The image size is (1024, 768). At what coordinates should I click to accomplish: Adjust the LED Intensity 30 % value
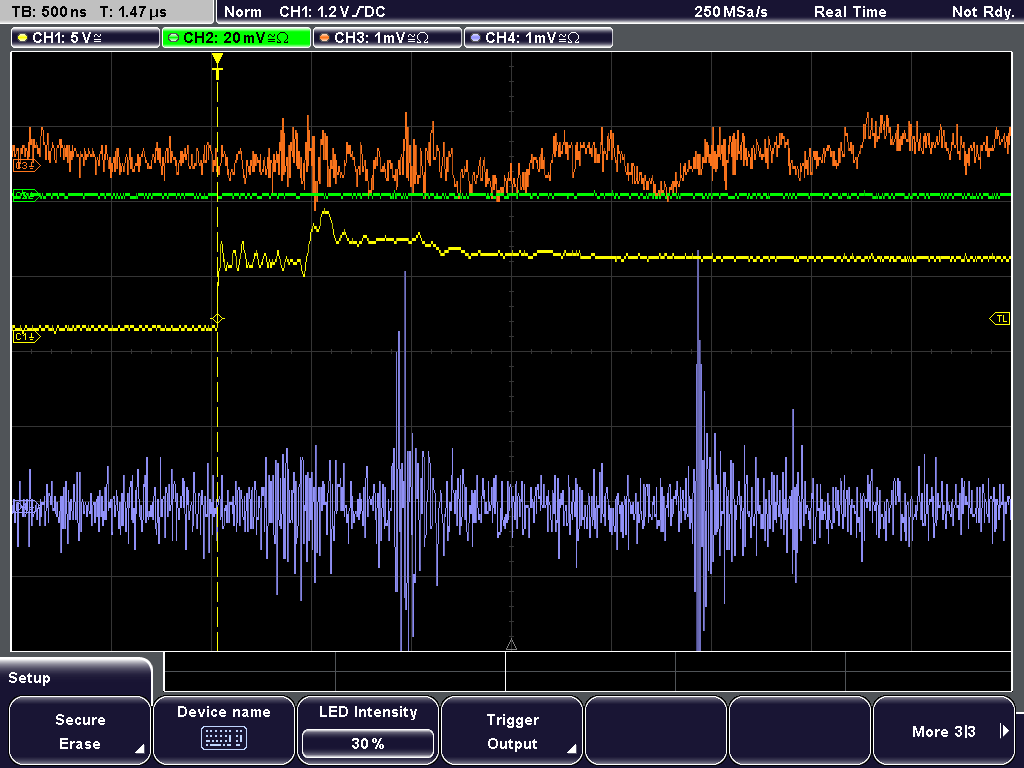click(368, 744)
